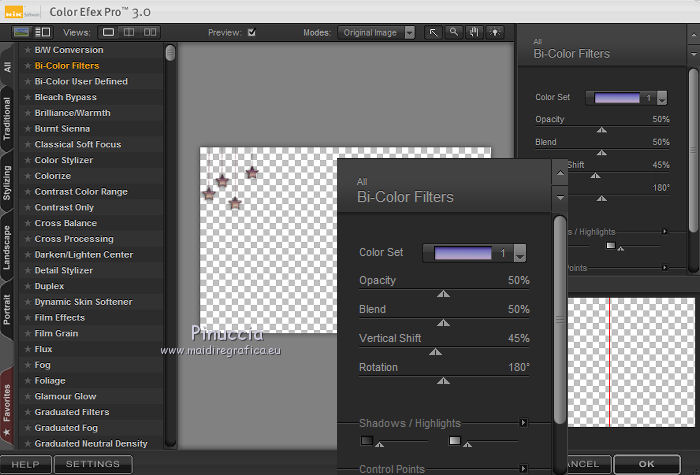Image resolution: width=700 pixels, height=475 pixels.
Task: Expand Control Points arrow in right-side panel
Action: click(665, 267)
